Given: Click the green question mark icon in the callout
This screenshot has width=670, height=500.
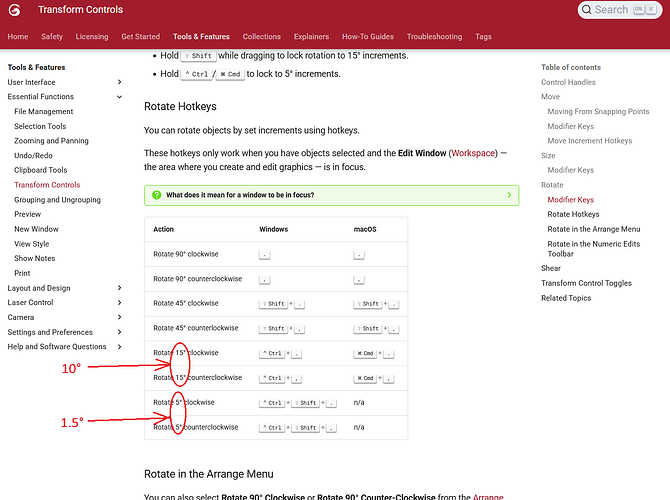Looking at the screenshot, I should point(156,195).
